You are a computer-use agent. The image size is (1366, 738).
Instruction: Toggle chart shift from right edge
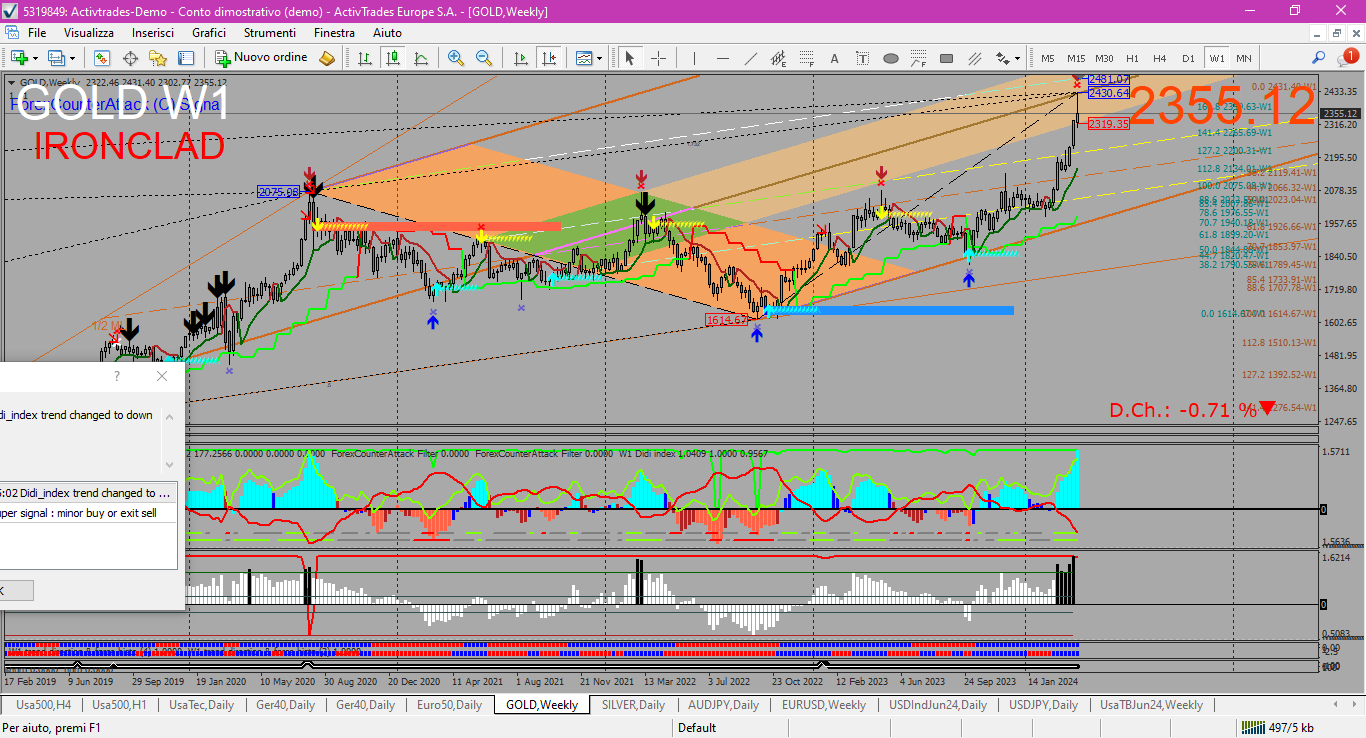point(549,58)
